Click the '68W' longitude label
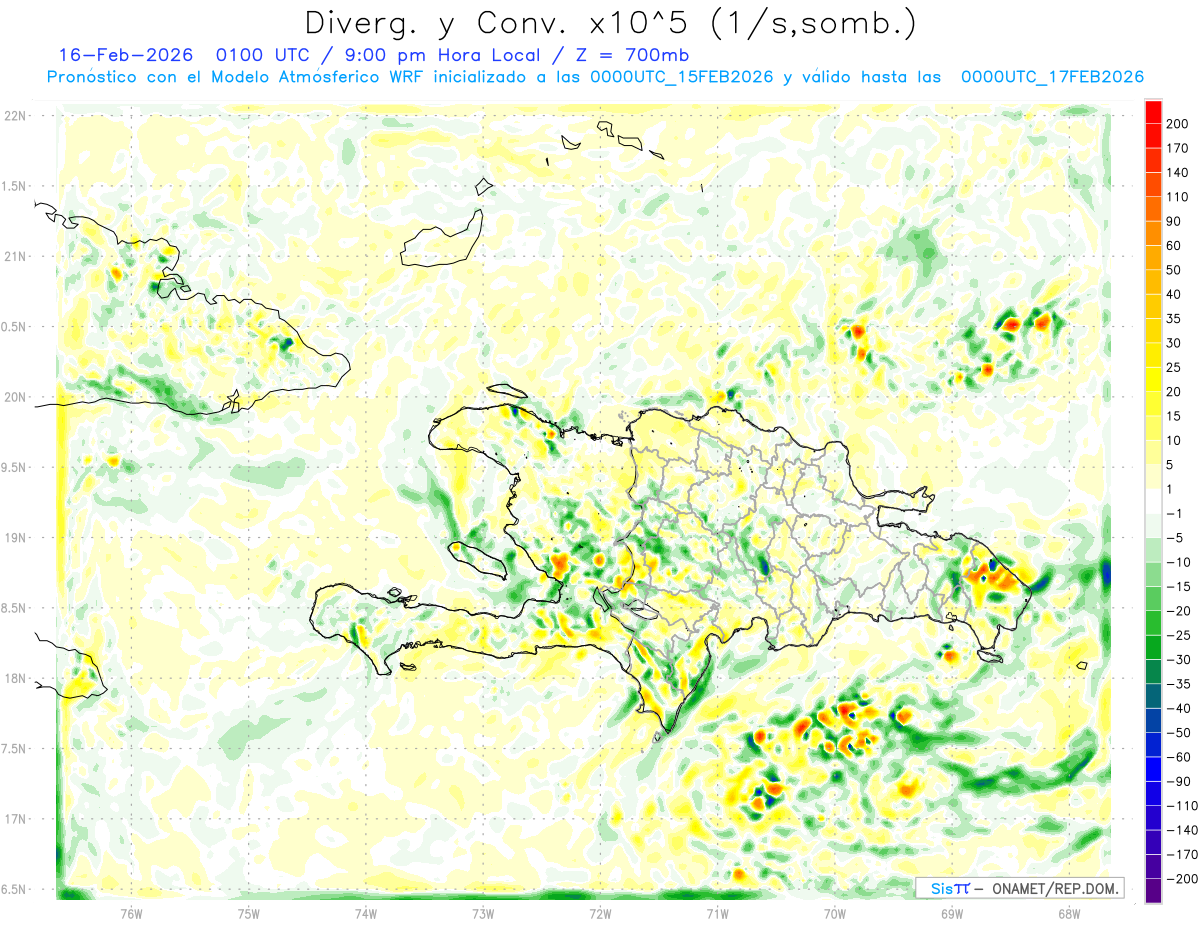The image size is (1200, 927). [1069, 913]
